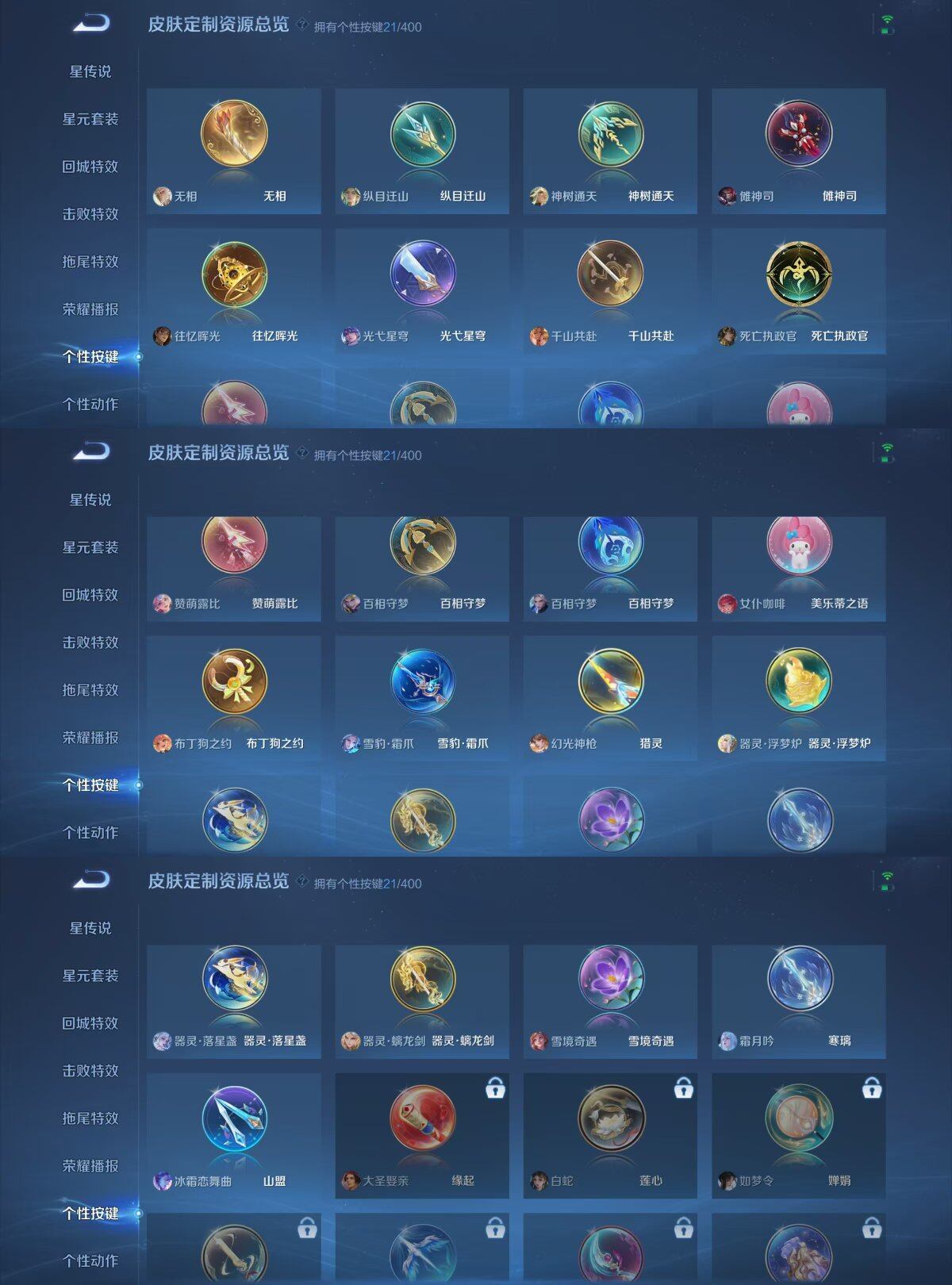Click the lock icon on 缘起 card
The width and height of the screenshot is (952, 1285).
point(495,1088)
